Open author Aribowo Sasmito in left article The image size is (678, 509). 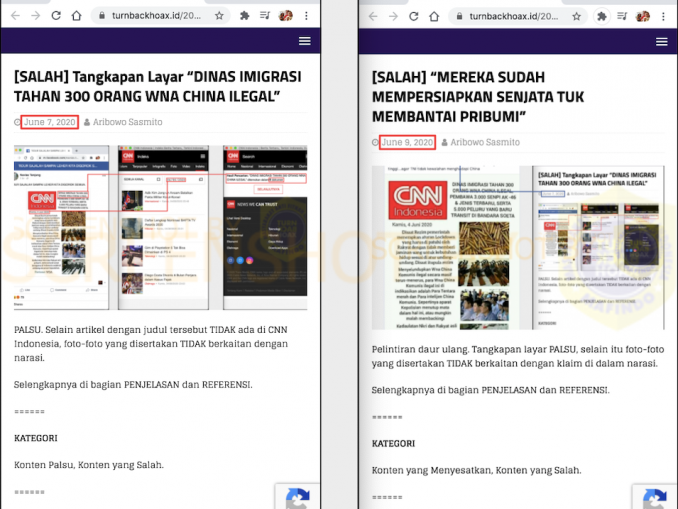128,122
